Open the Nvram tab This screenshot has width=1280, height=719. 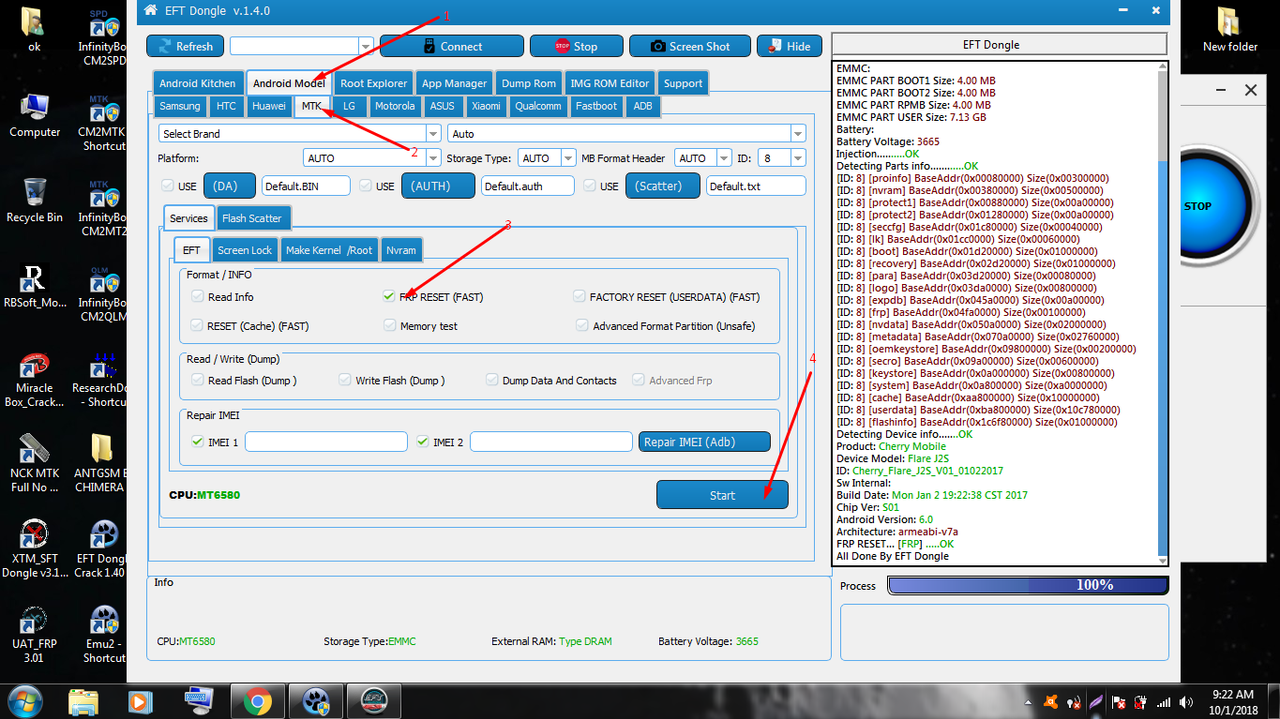pos(401,250)
